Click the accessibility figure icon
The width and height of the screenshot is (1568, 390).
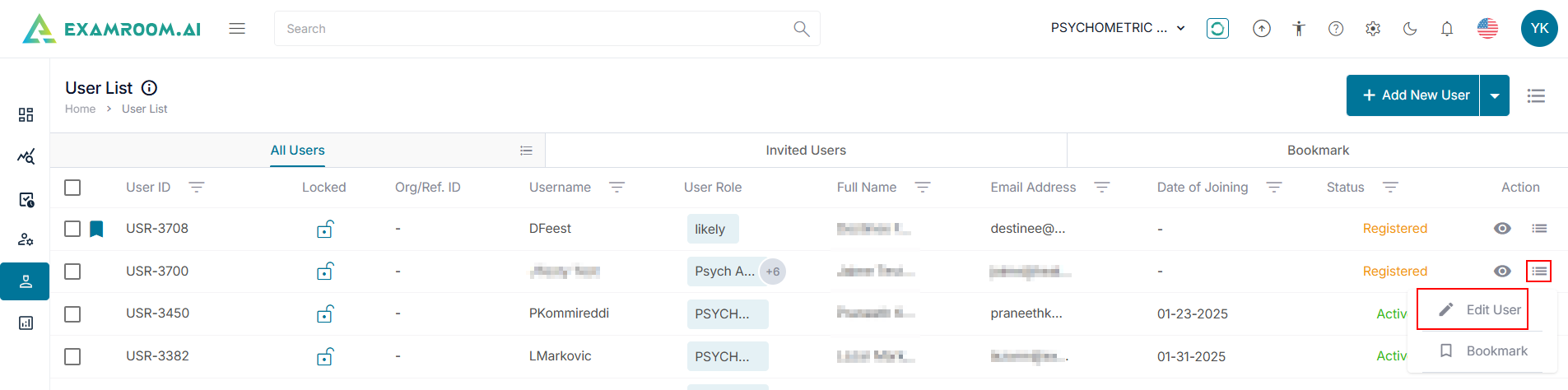coord(1299,29)
